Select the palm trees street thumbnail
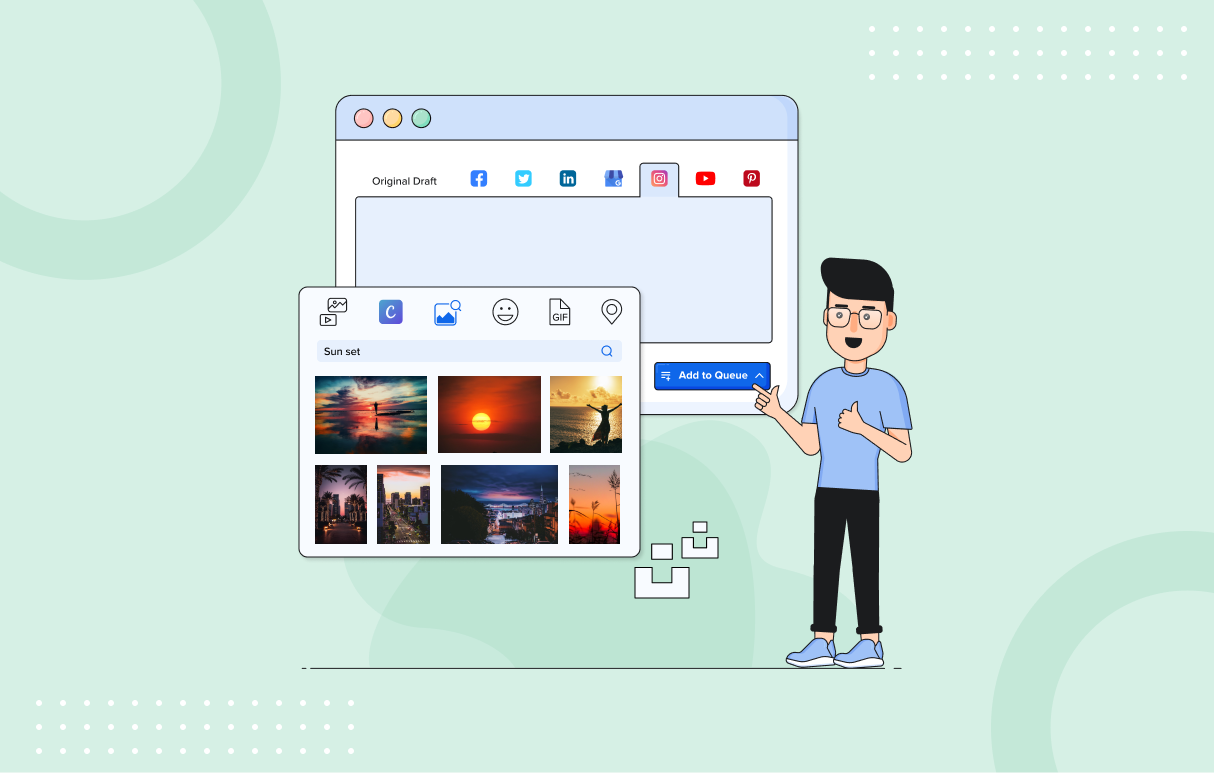The image size is (1214, 773). click(341, 504)
